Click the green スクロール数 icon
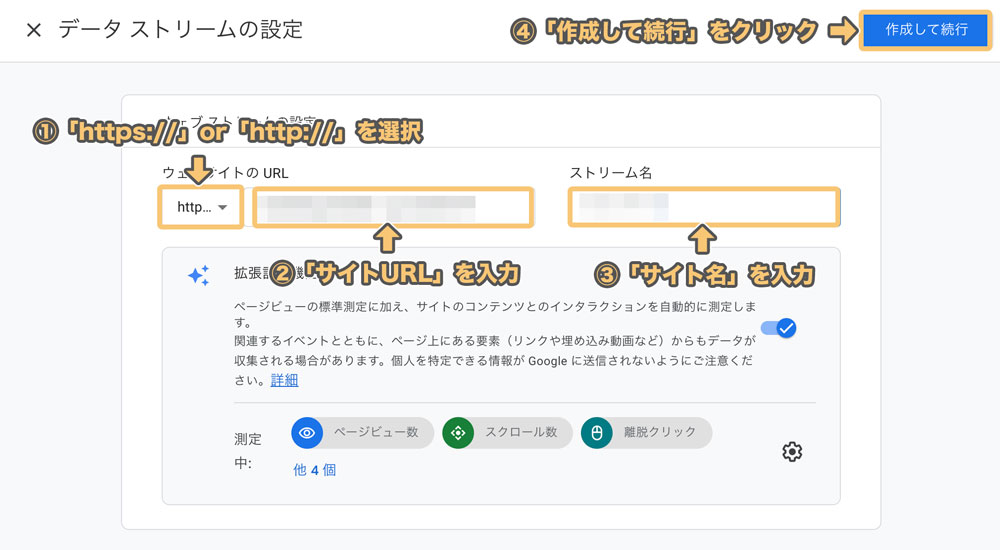 pos(458,433)
